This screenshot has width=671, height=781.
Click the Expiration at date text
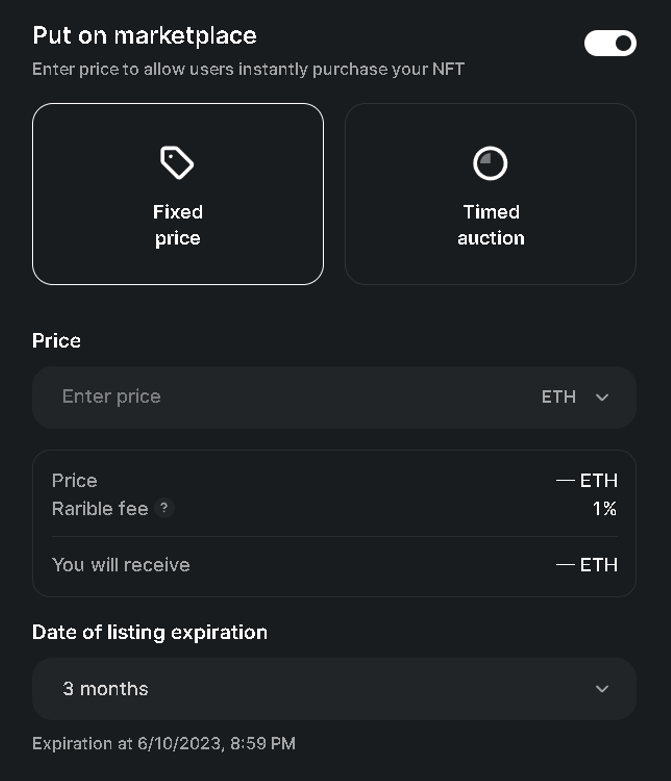click(x=164, y=743)
